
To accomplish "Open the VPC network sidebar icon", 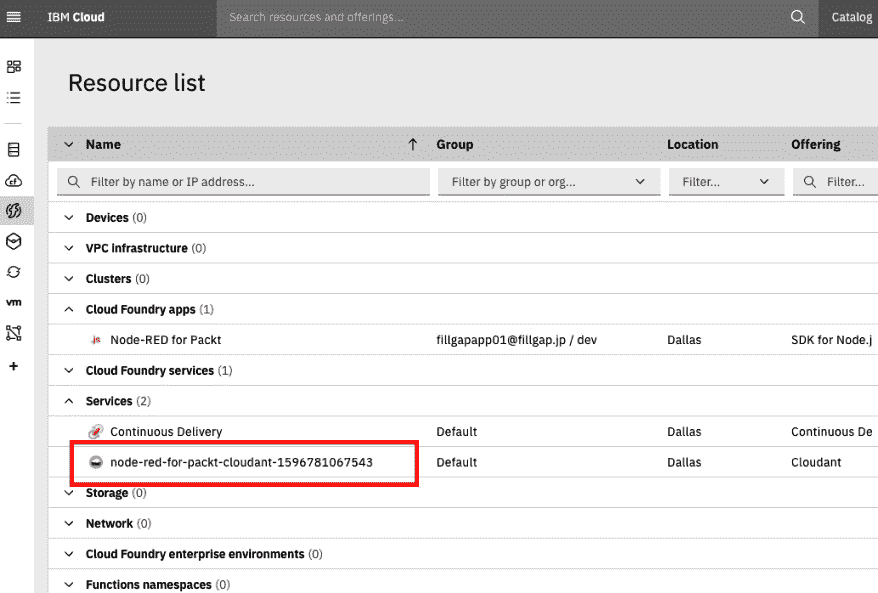I will point(13,333).
